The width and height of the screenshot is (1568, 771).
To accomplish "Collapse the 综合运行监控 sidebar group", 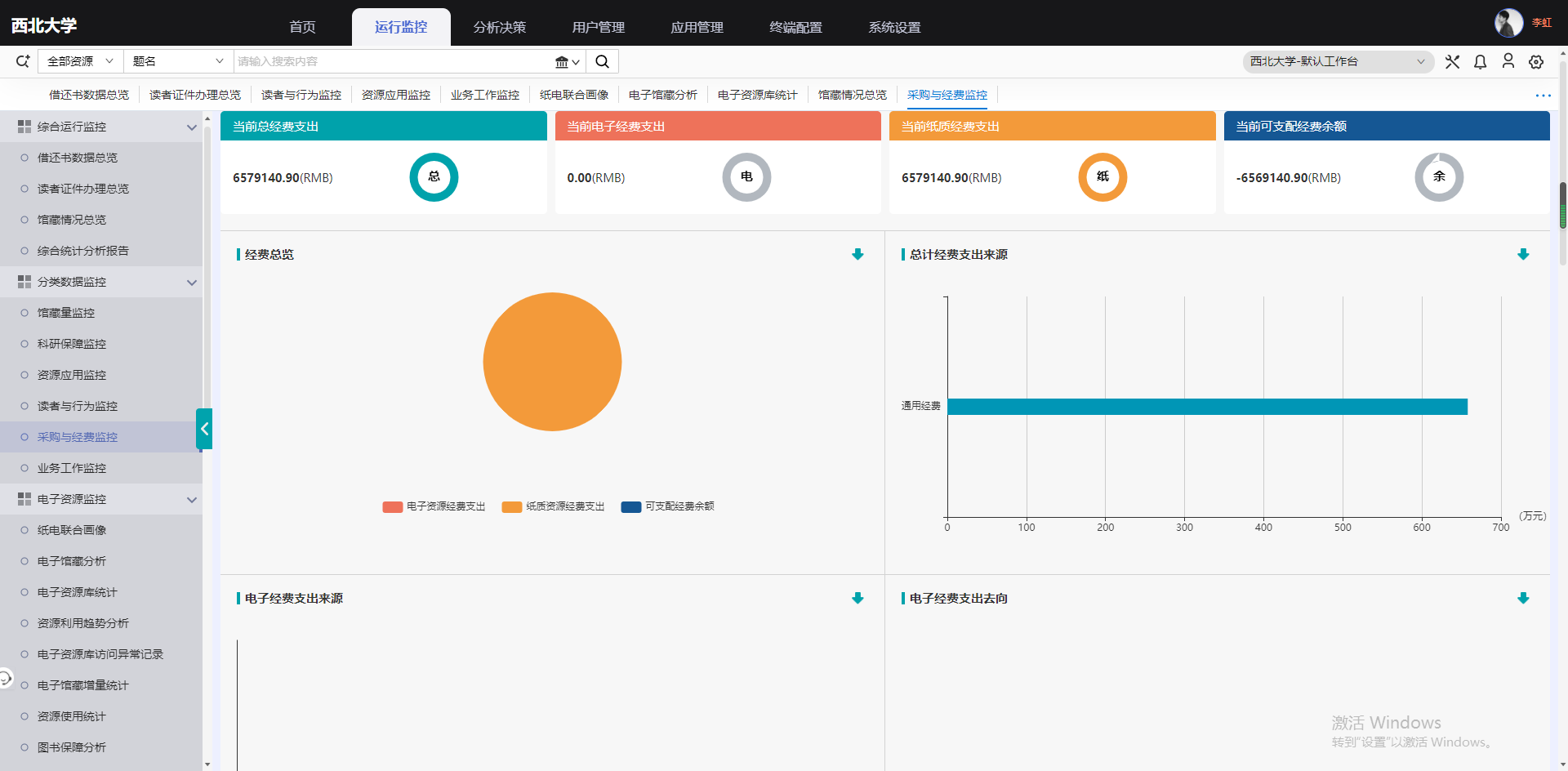I will pos(191,127).
